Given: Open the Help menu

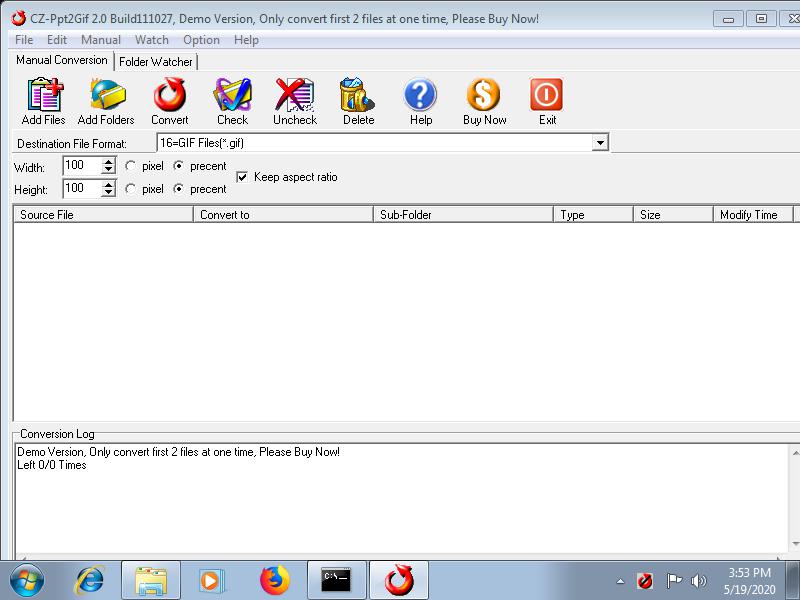Looking at the screenshot, I should point(246,40).
